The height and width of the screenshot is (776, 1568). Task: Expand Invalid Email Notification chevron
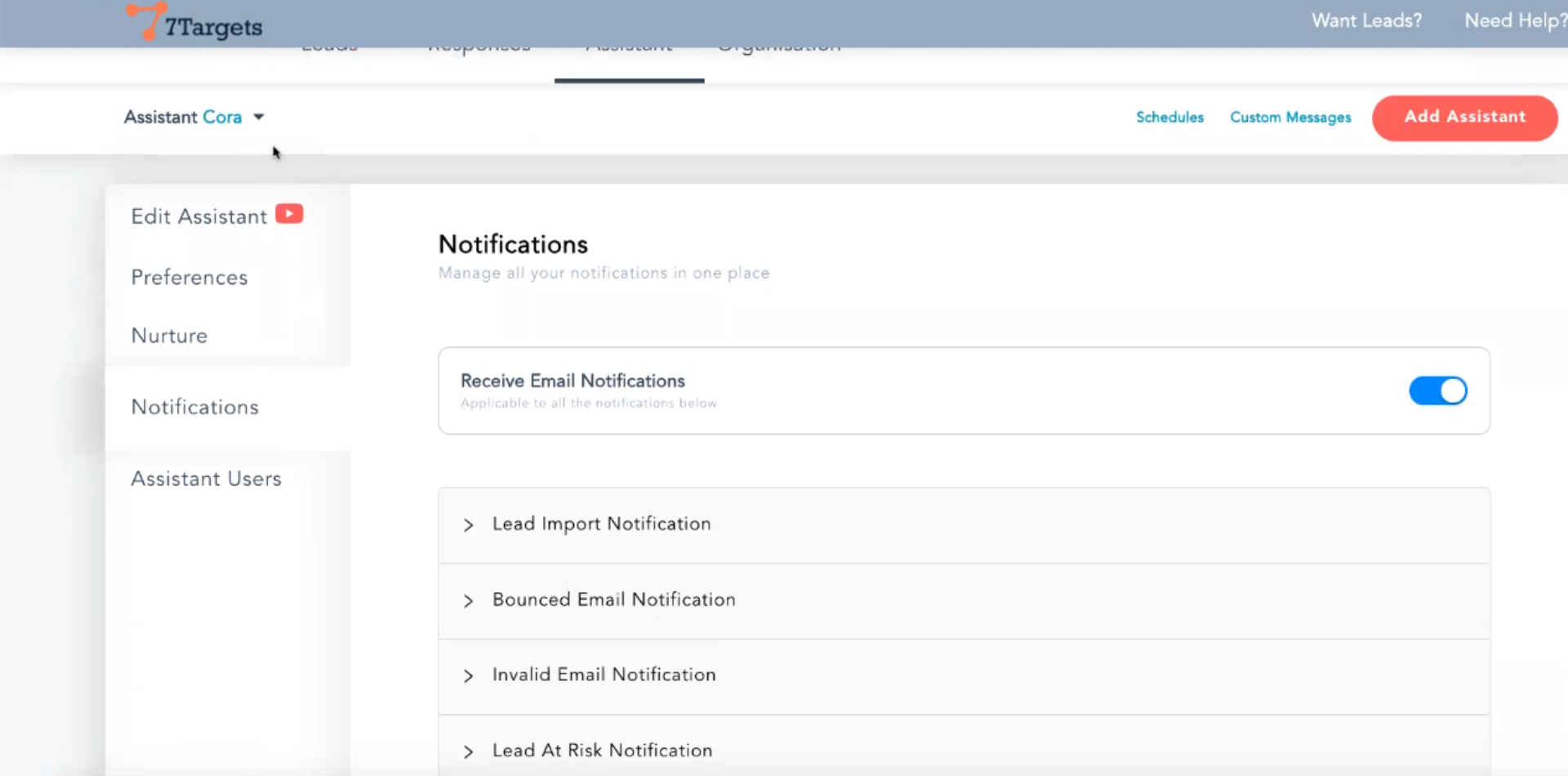[x=468, y=676]
